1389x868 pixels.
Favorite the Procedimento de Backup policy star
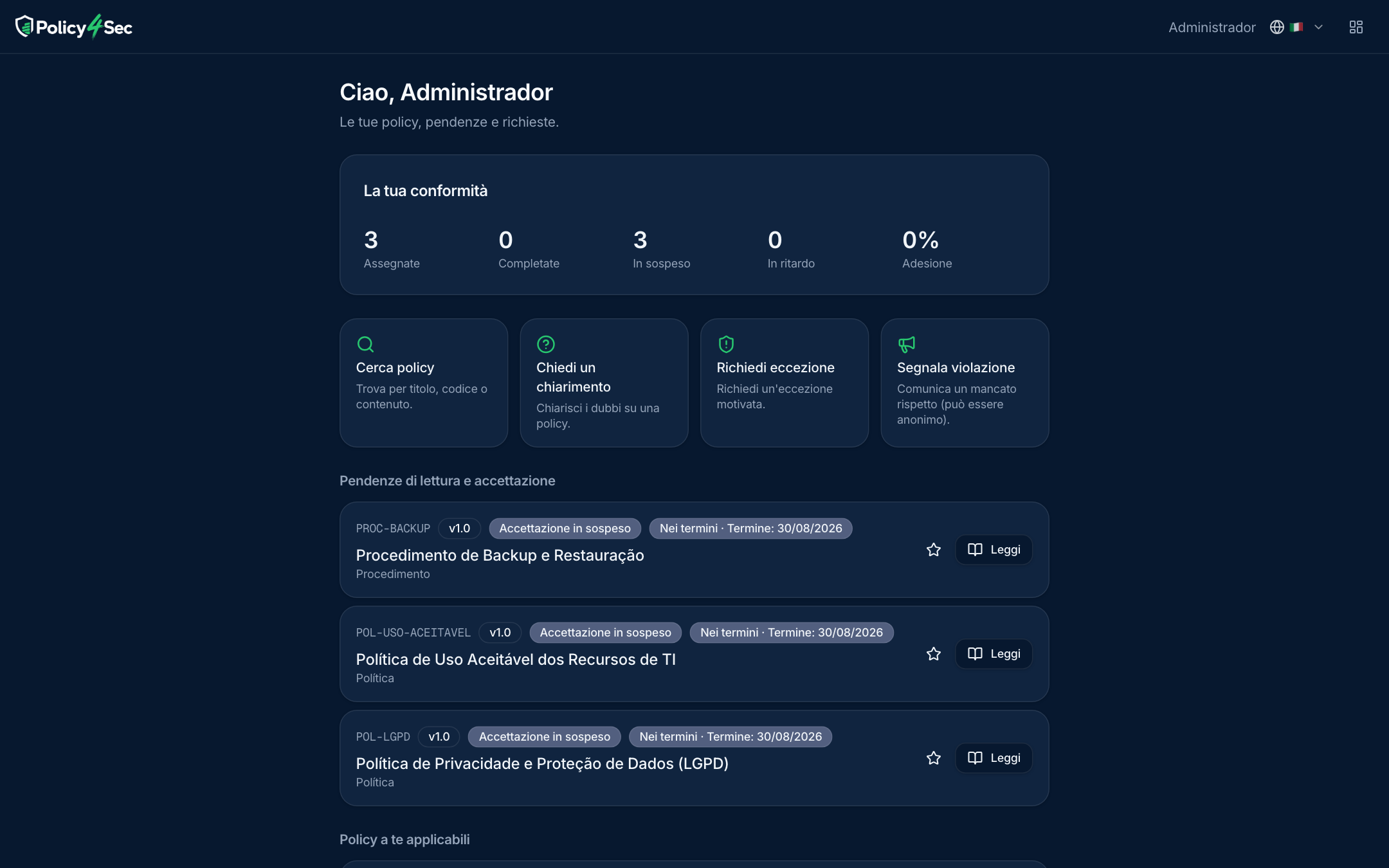(934, 550)
